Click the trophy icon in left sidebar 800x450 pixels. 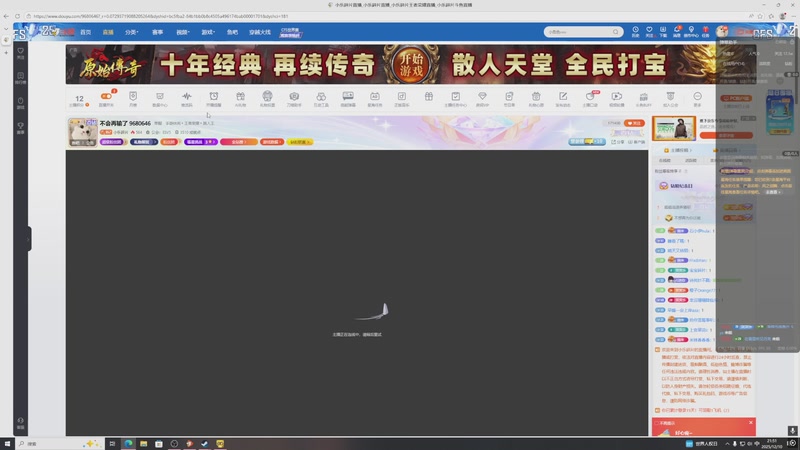click(20, 128)
